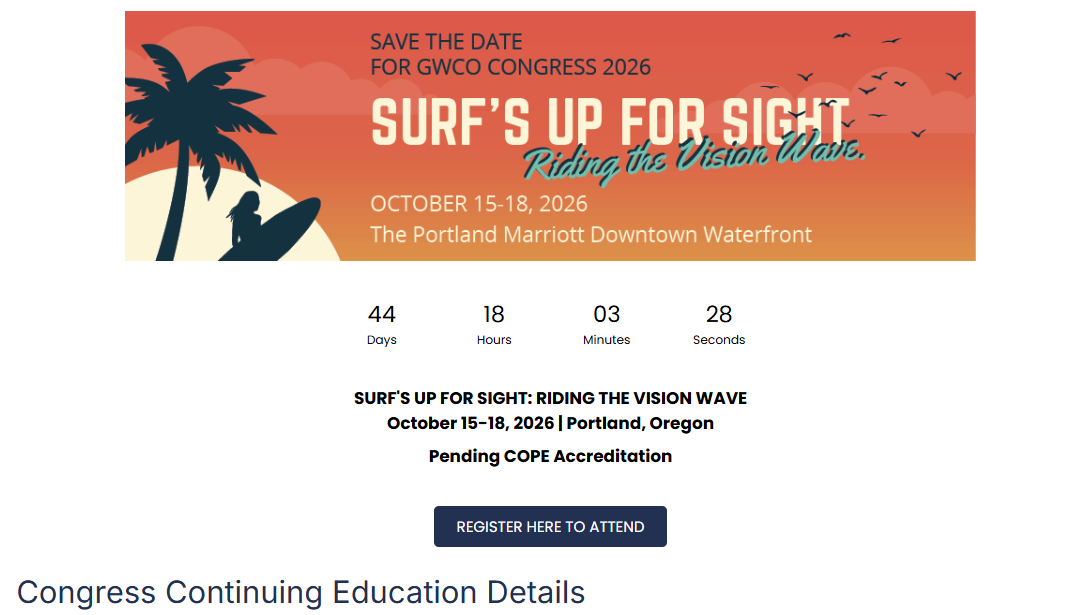
Task: Click the Save The Date banner text
Action: [x=446, y=42]
